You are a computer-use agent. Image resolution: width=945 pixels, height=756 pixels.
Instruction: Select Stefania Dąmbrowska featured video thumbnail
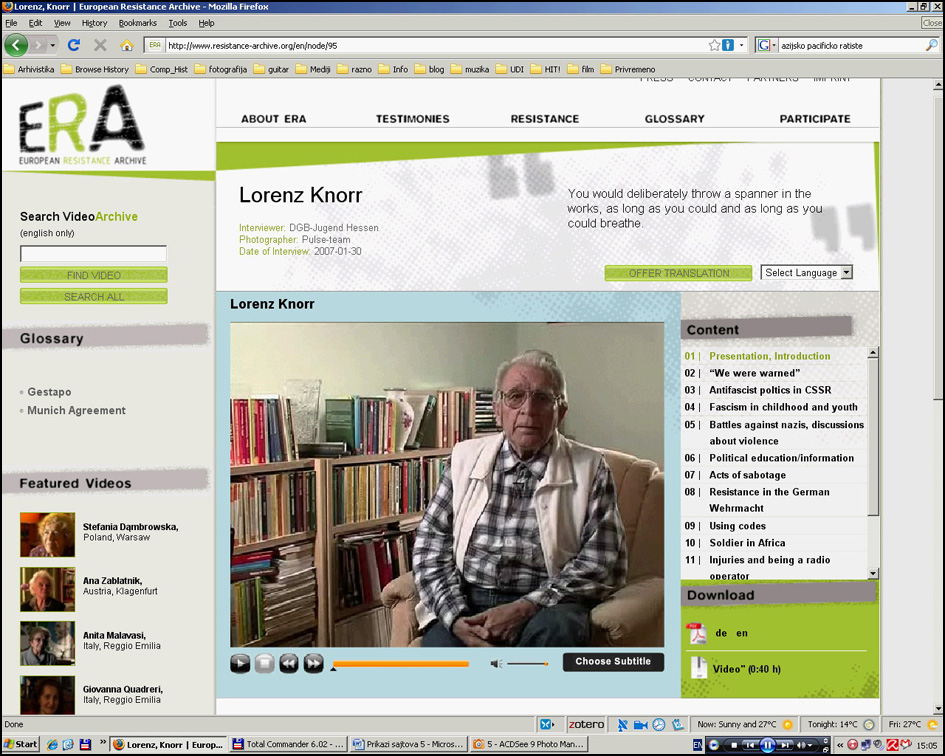47,534
